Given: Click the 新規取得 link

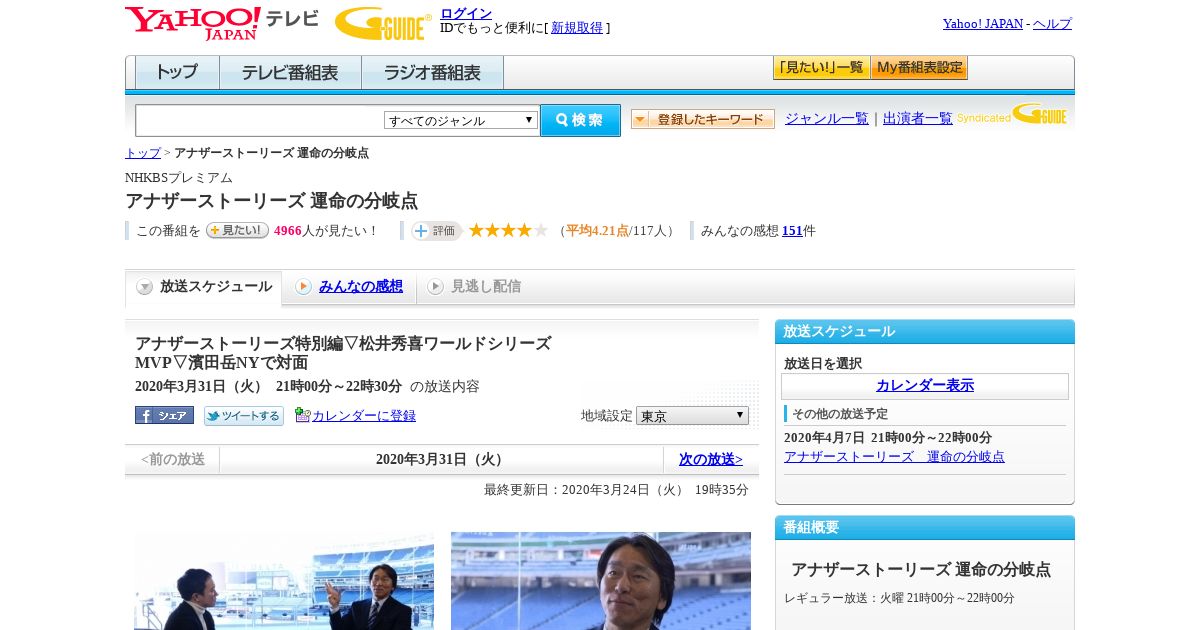Looking at the screenshot, I should point(577,28).
